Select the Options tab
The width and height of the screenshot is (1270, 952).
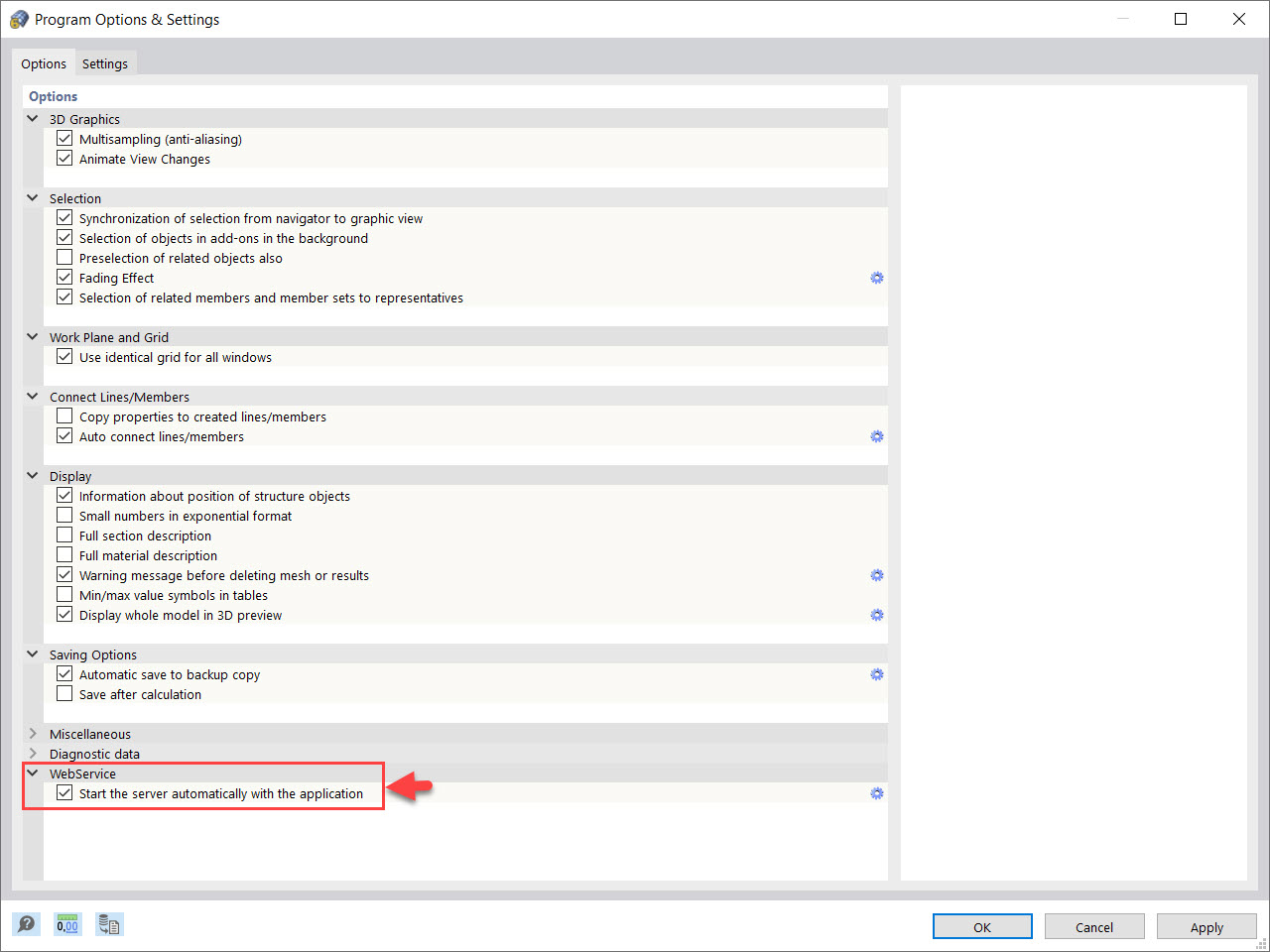[44, 62]
